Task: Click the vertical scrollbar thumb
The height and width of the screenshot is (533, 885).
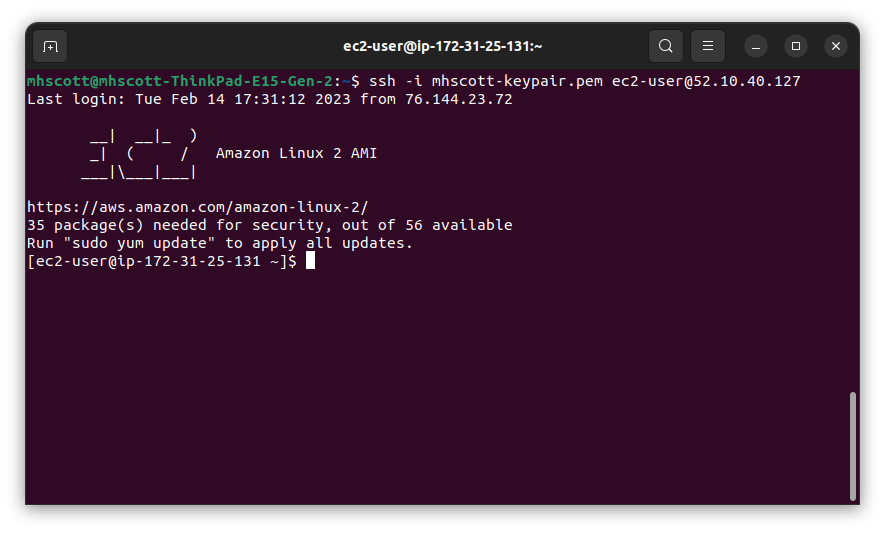Action: (x=853, y=446)
